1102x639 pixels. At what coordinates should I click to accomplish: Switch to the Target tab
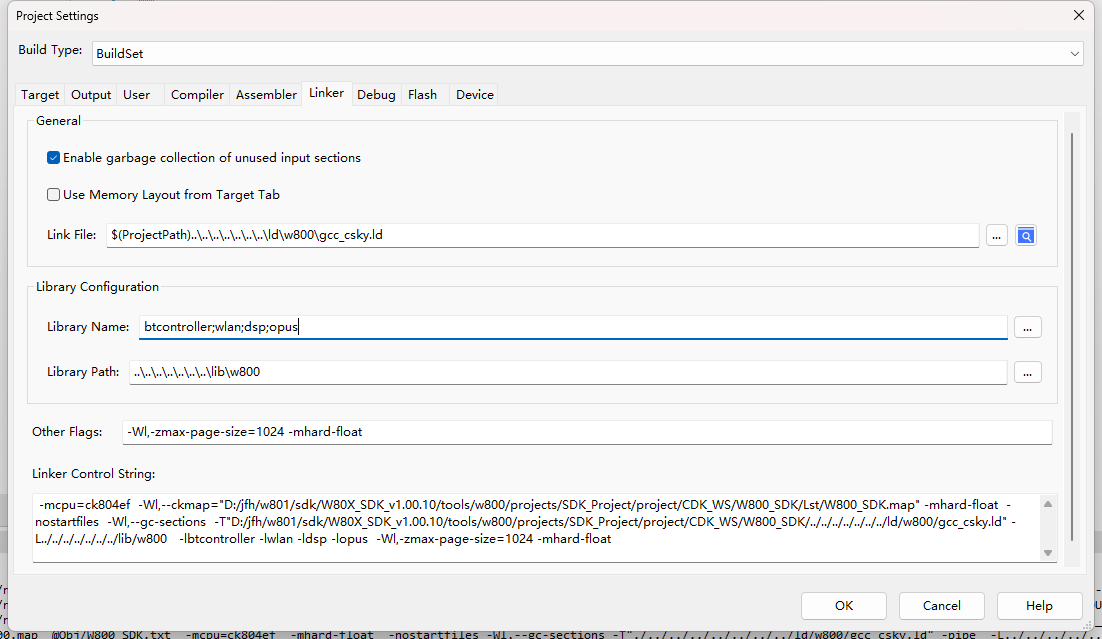40,95
